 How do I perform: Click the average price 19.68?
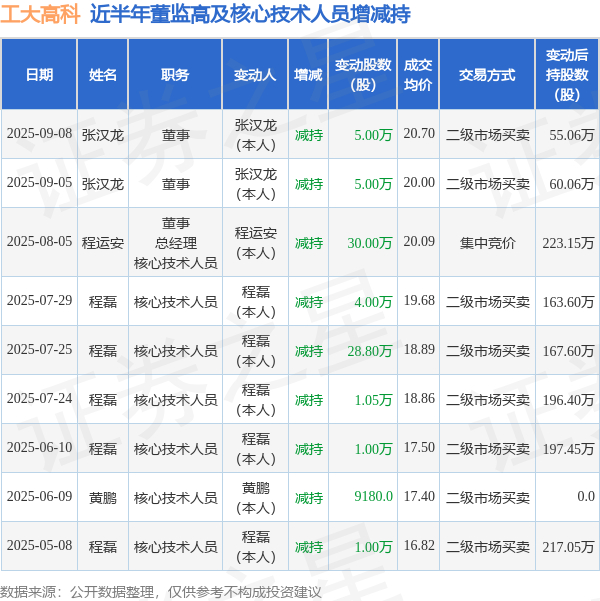point(419,300)
